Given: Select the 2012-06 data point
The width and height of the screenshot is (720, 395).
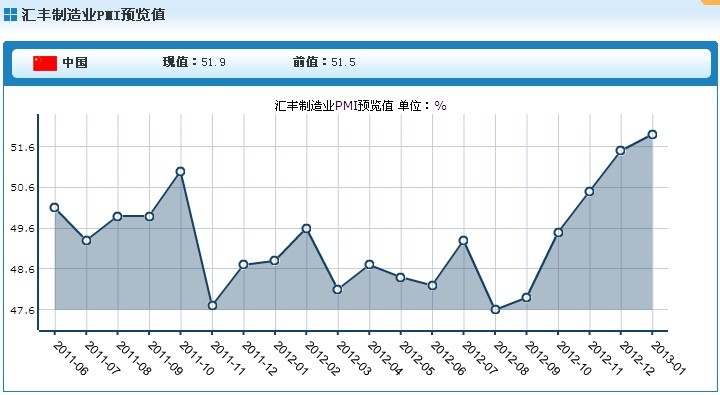Looking at the screenshot, I should tap(432, 286).
